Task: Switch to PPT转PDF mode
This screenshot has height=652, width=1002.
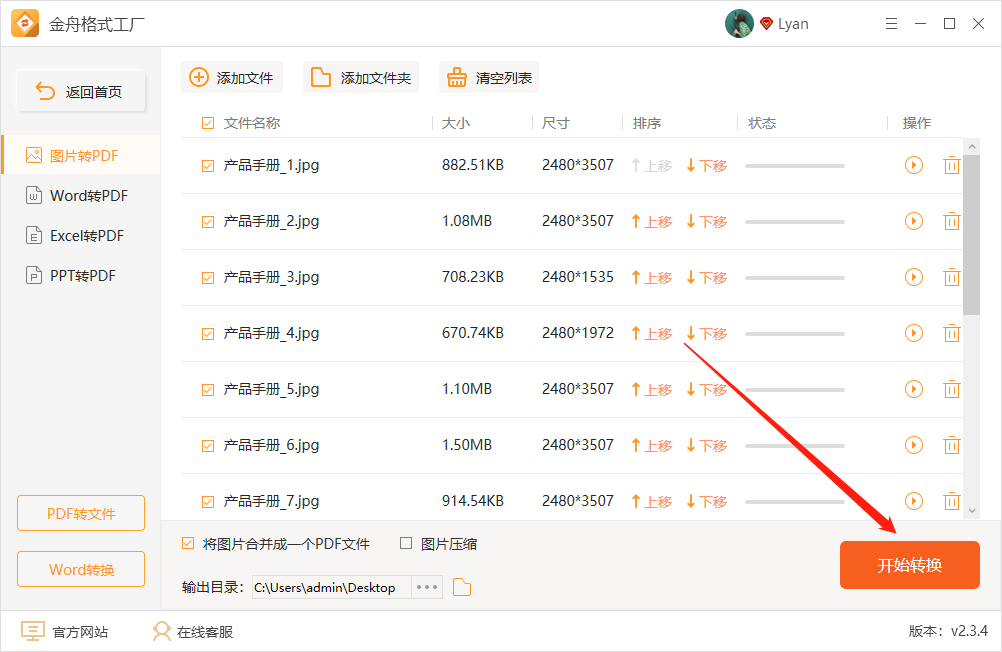Action: (x=81, y=276)
